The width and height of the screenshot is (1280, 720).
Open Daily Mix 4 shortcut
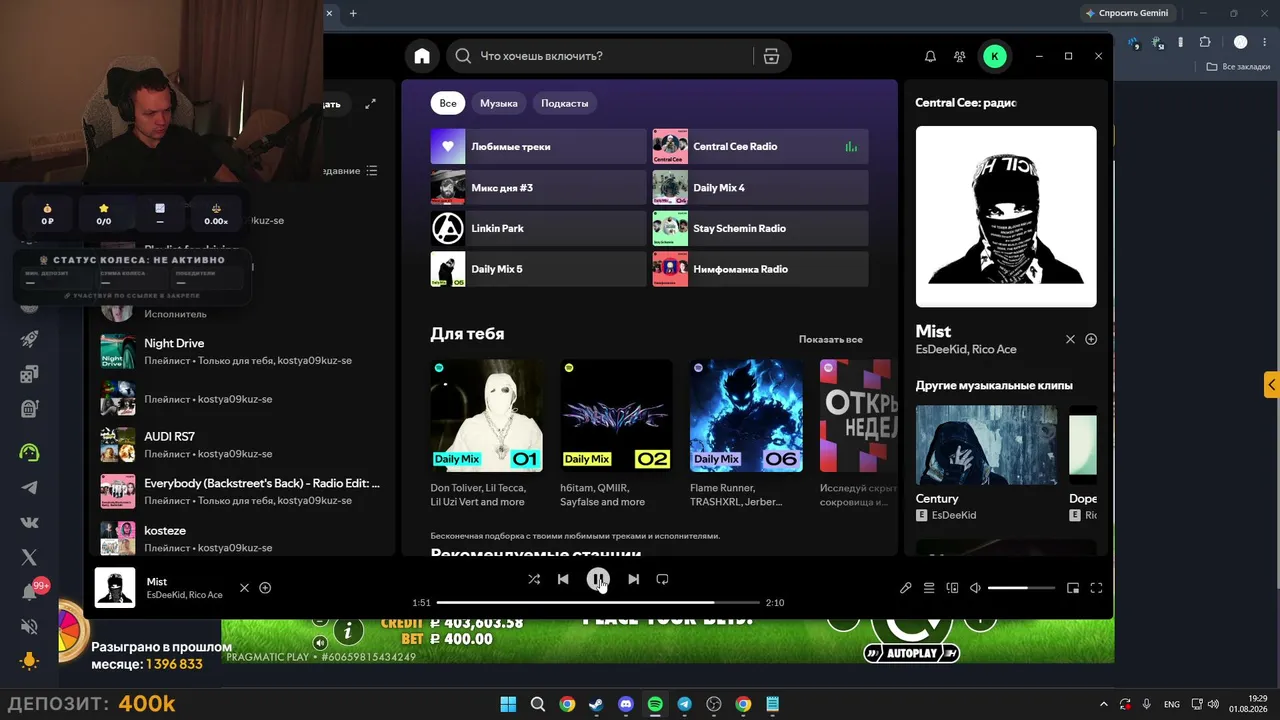(760, 187)
